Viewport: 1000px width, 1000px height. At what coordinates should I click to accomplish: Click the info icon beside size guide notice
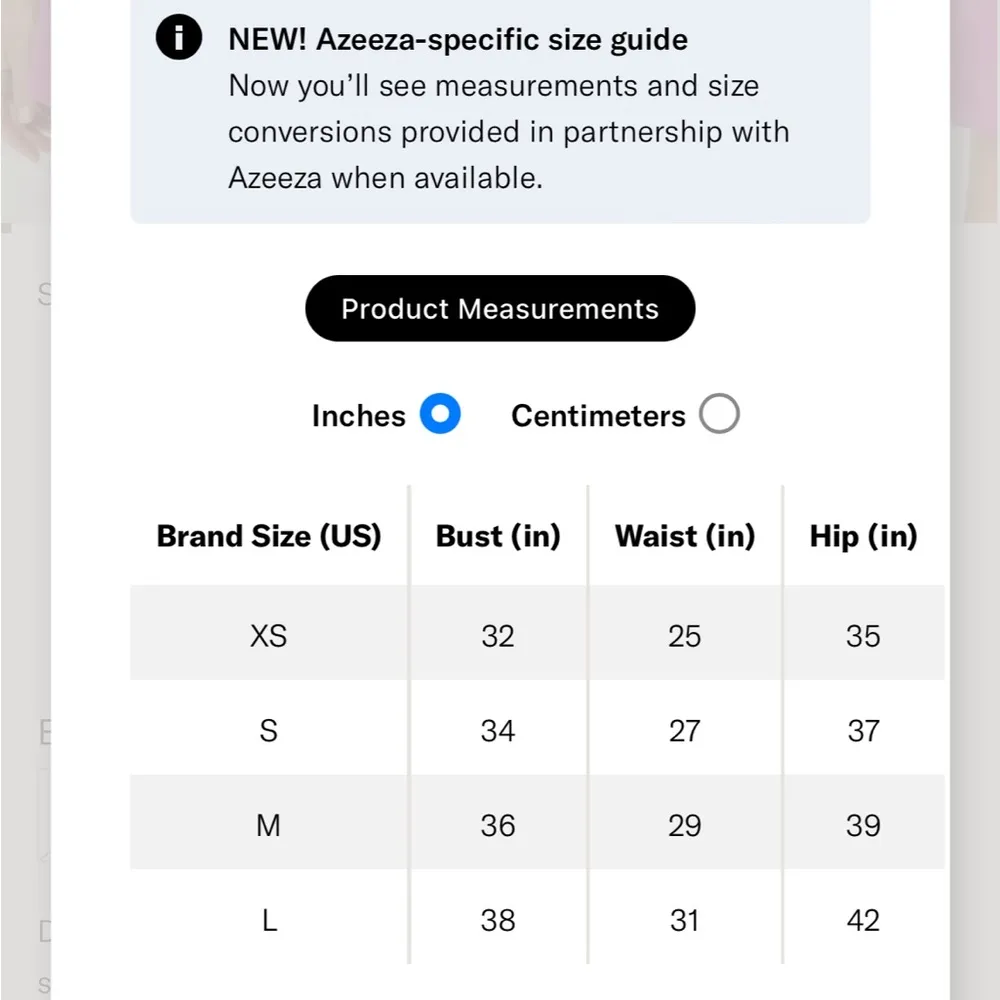point(179,39)
